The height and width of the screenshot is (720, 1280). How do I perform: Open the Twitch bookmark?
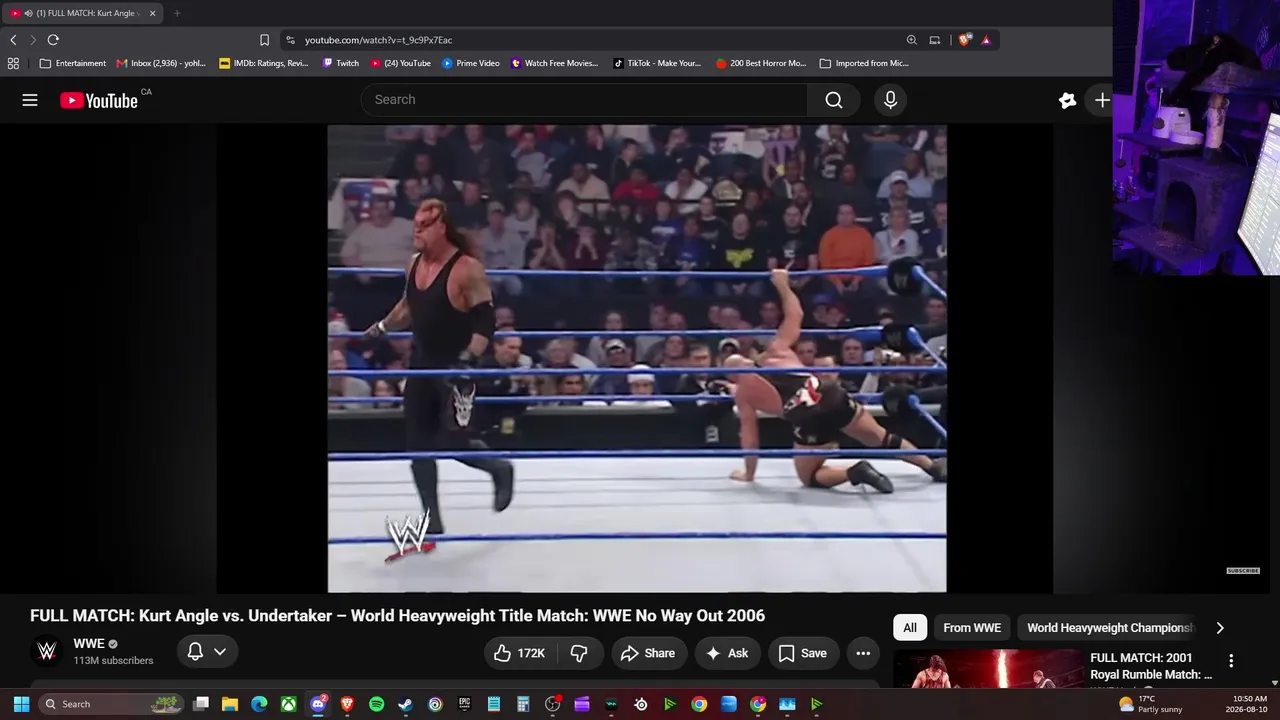pos(340,63)
